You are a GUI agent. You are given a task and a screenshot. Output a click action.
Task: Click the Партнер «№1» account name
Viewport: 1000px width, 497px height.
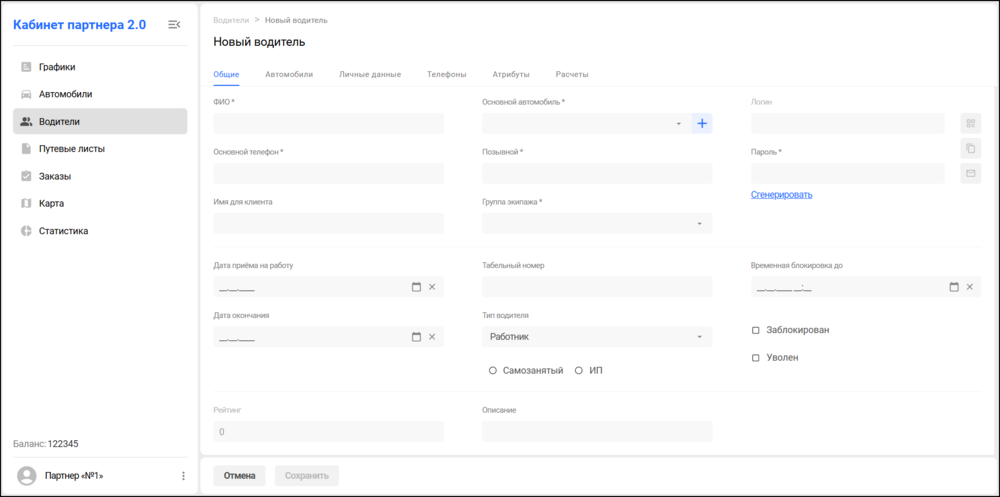tap(74, 476)
